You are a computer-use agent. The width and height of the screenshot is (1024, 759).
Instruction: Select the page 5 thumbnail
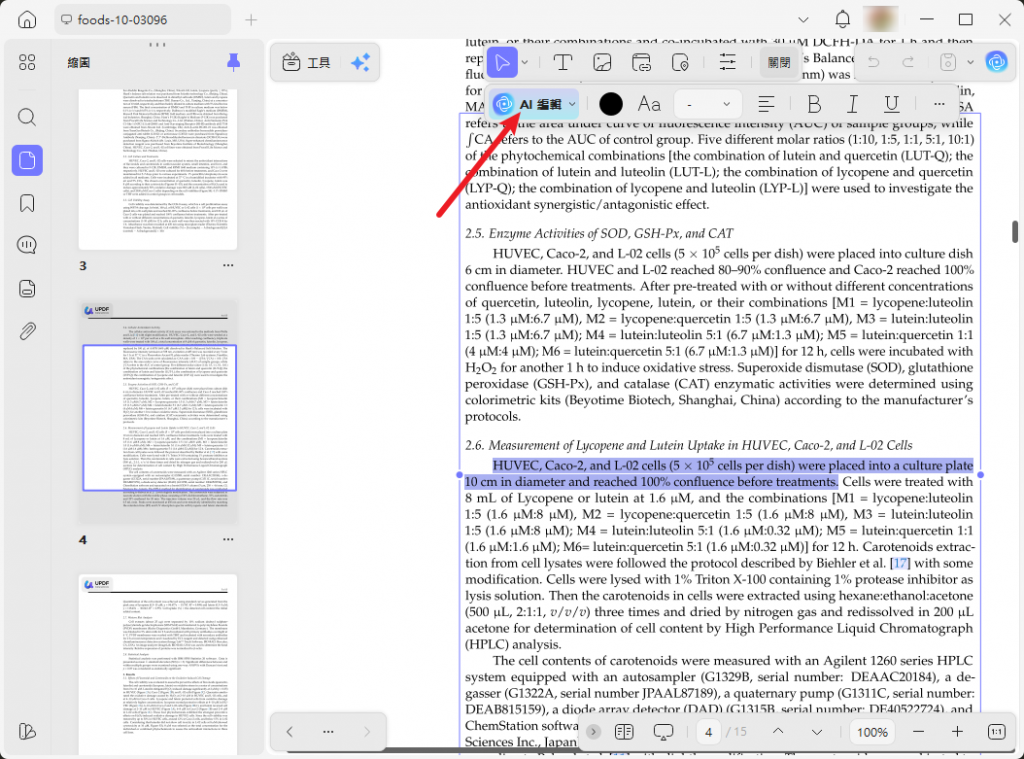[x=158, y=665]
